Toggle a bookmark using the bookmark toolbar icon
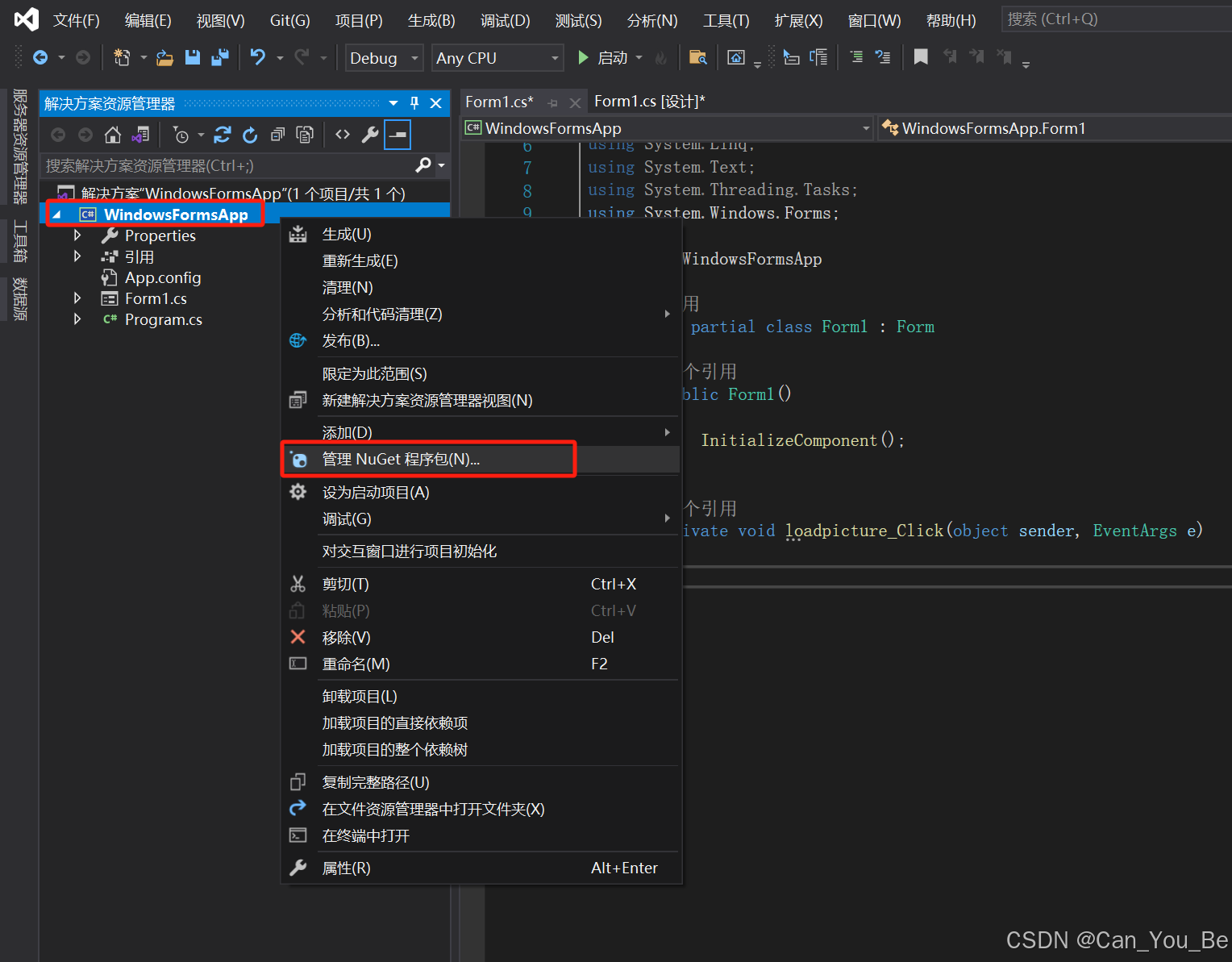This screenshot has height=962, width=1232. click(921, 57)
